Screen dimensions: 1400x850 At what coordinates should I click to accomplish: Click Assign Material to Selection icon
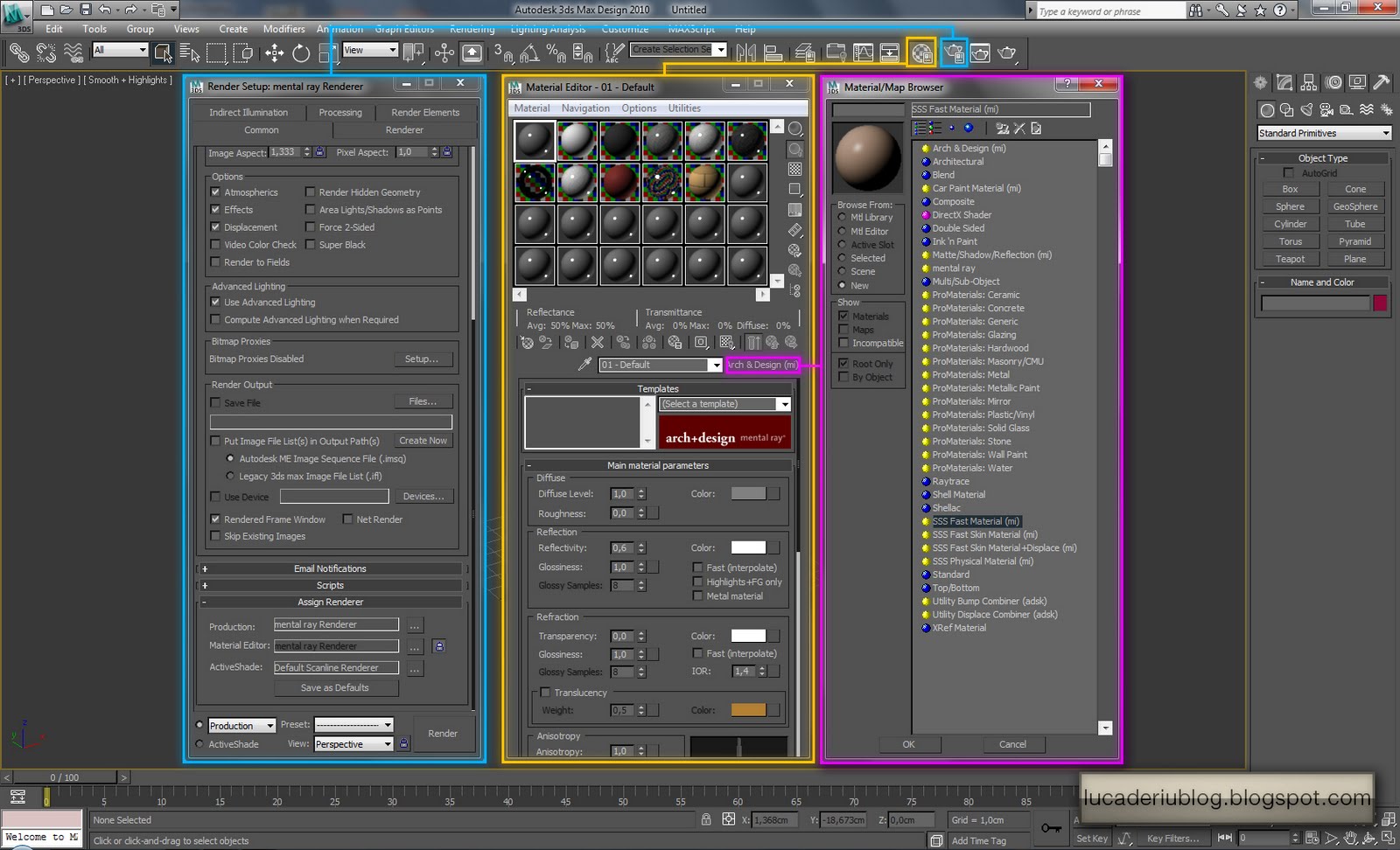coord(570,343)
